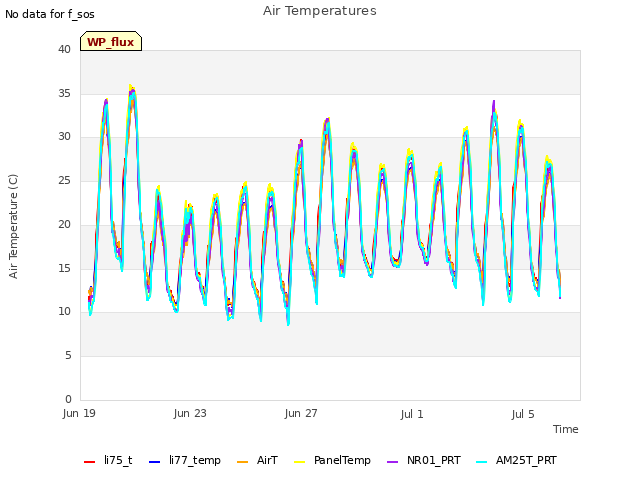
Task: Click the 30 y-axis tick label
Action: [64, 136]
